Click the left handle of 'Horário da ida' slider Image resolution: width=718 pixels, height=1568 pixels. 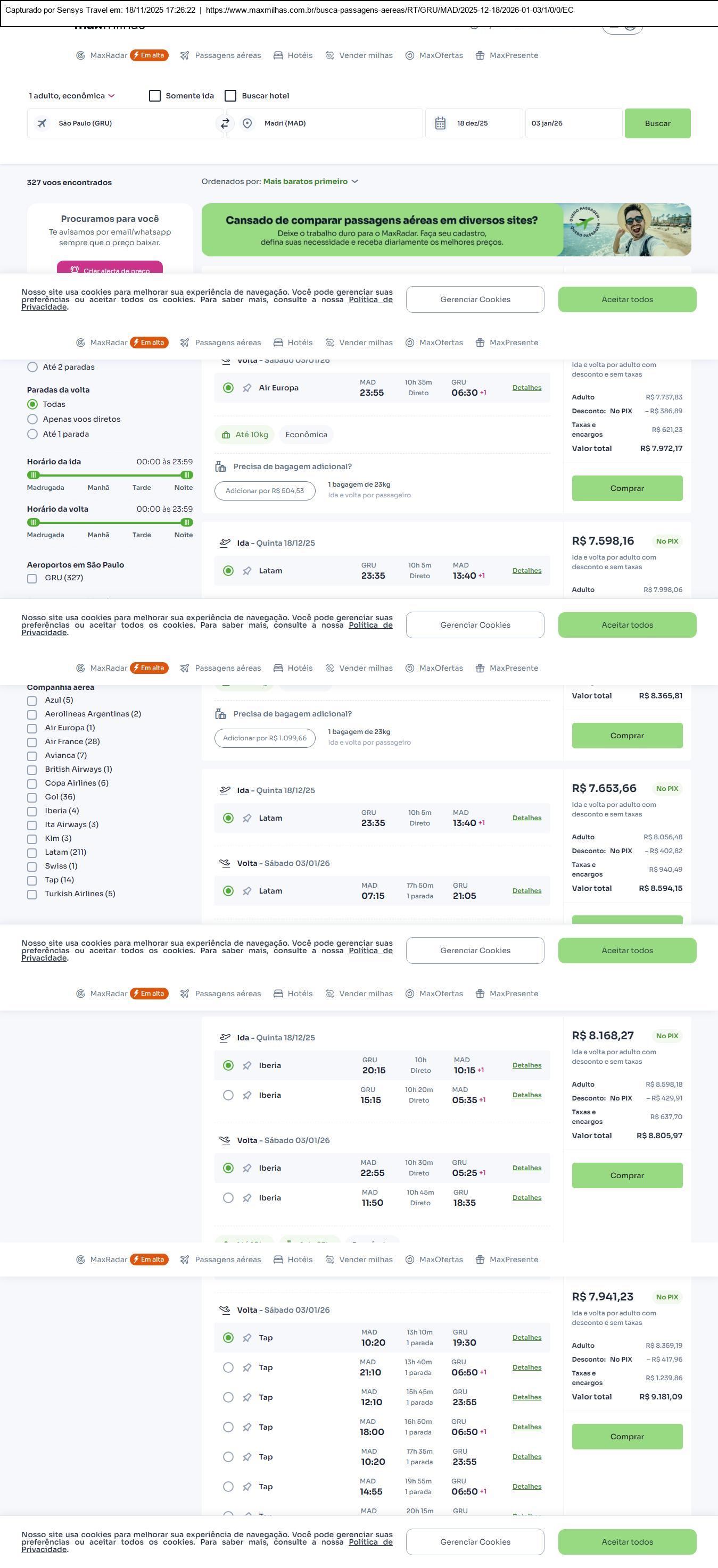coord(34,476)
